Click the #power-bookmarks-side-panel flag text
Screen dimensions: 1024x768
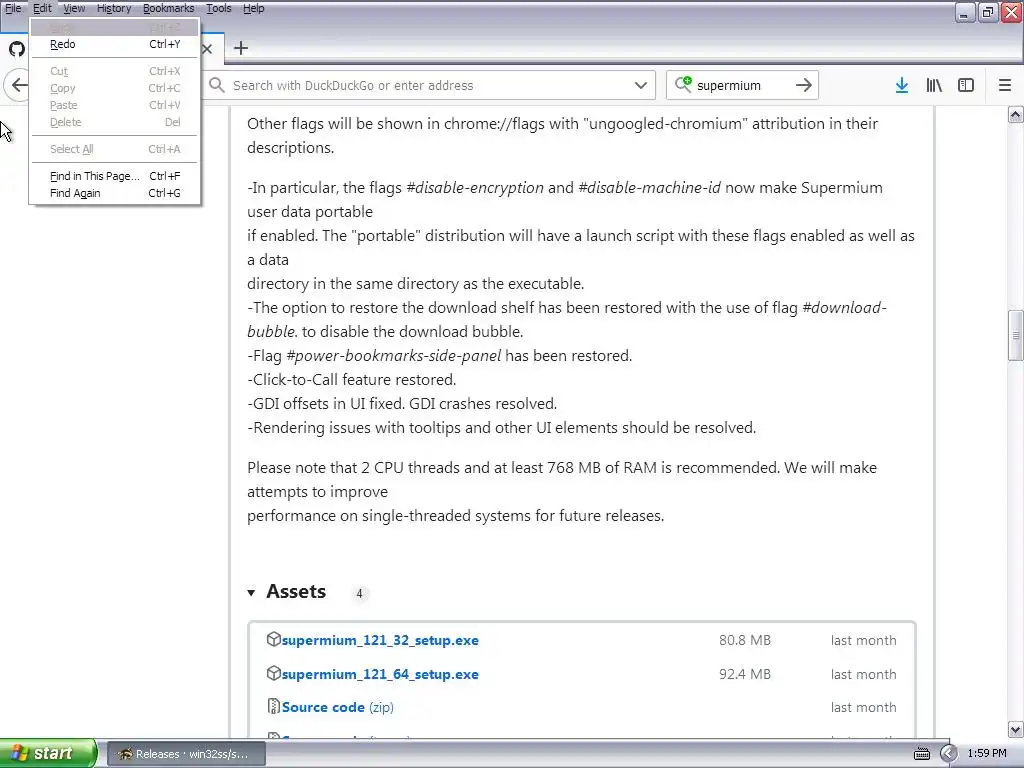tap(394, 356)
